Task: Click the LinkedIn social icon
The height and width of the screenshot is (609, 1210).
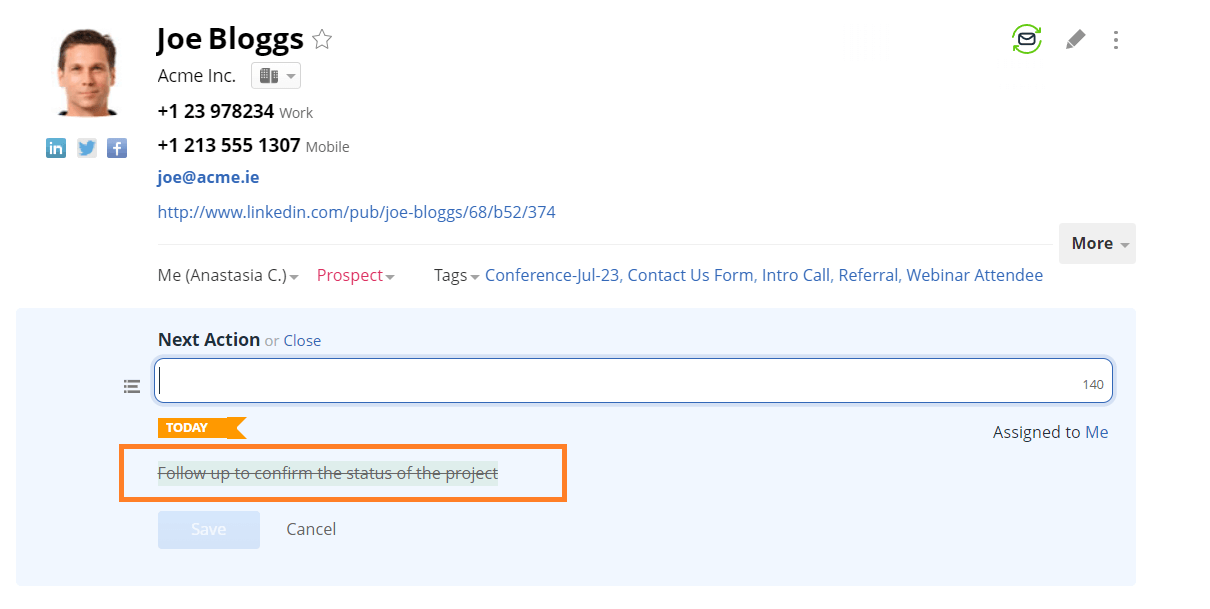Action: [56, 148]
